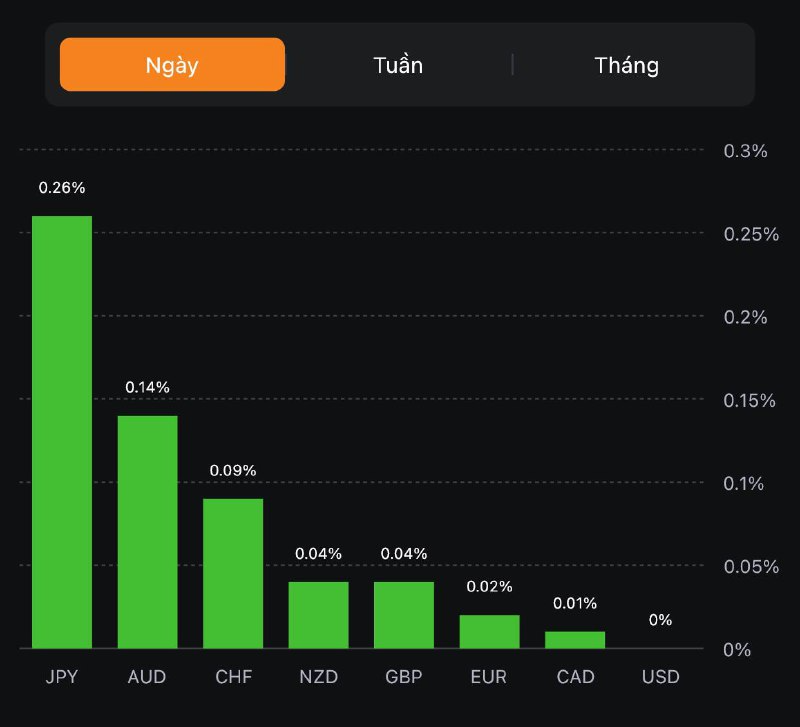Click the CHF green bar
Image resolution: width=800 pixels, height=727 pixels.
tap(233, 573)
